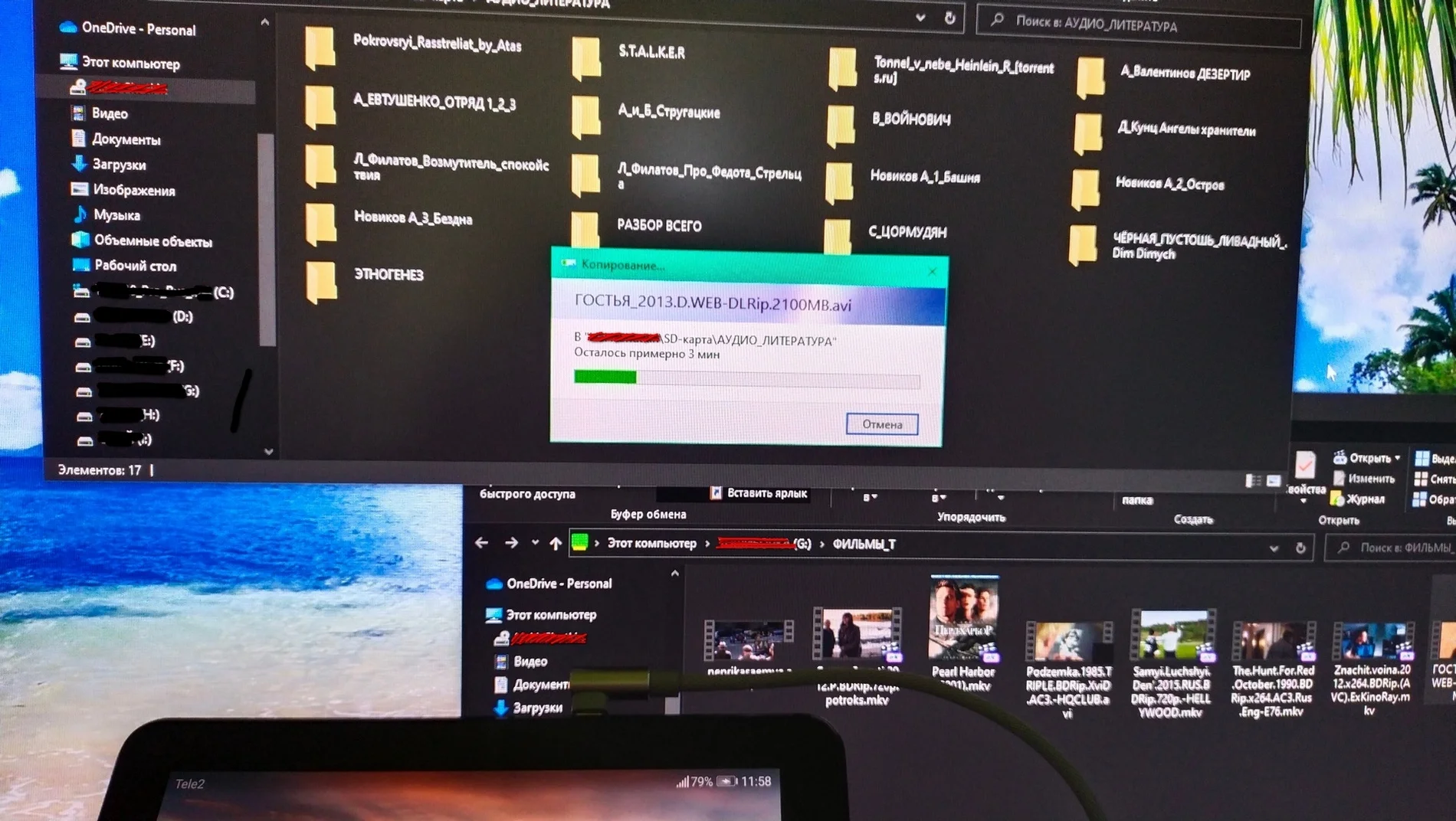Open Объемные объекты in the navigation pane
Screen dimensions: 1456x821
click(142, 240)
